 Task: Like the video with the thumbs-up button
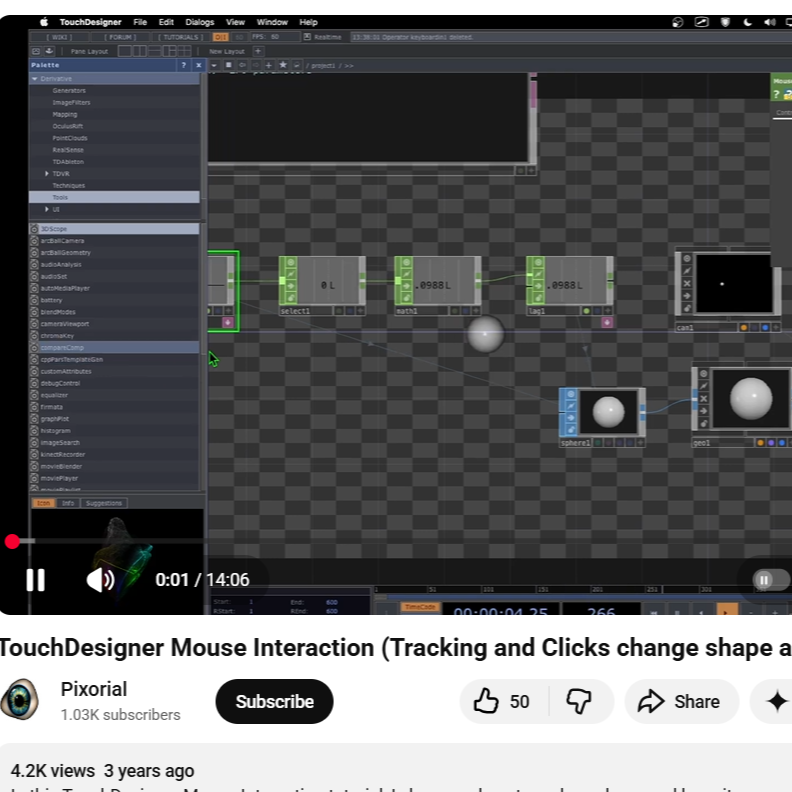502,702
